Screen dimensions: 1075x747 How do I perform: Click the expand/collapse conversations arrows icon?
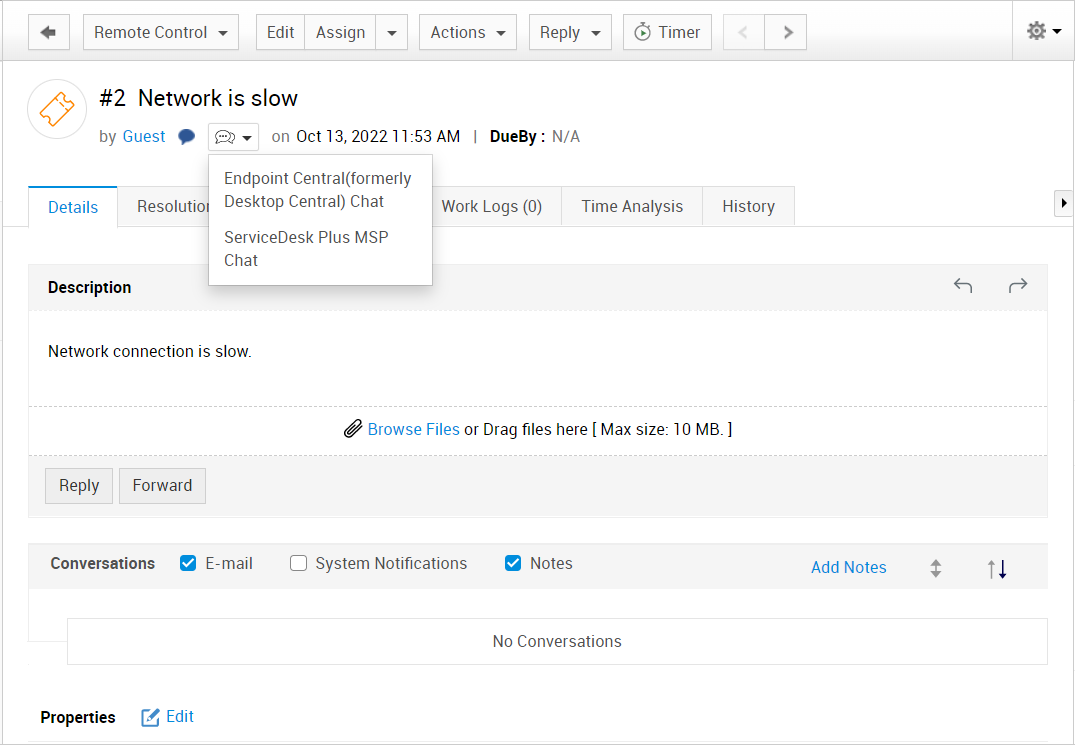point(936,568)
